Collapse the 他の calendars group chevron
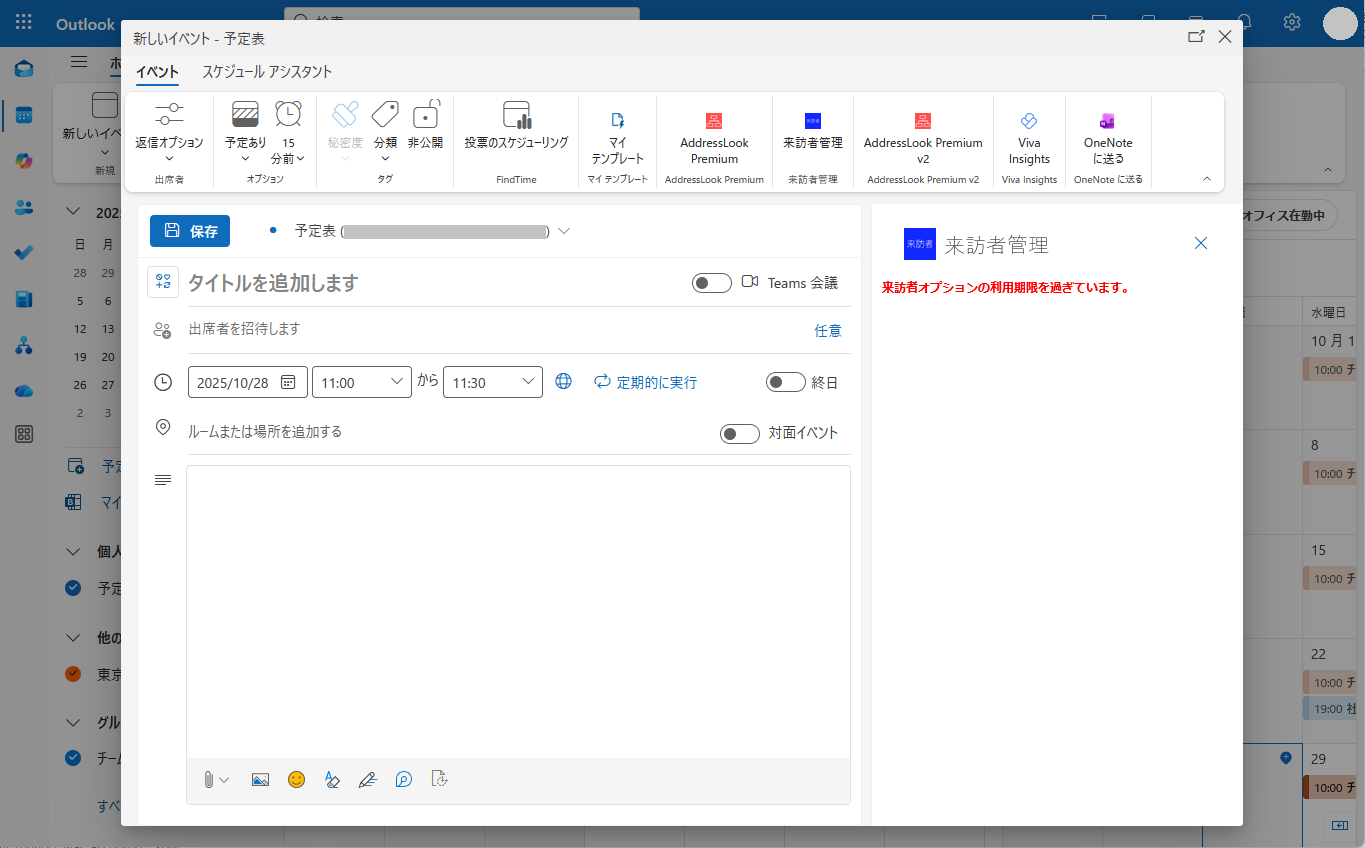The image size is (1365, 848). [x=73, y=637]
